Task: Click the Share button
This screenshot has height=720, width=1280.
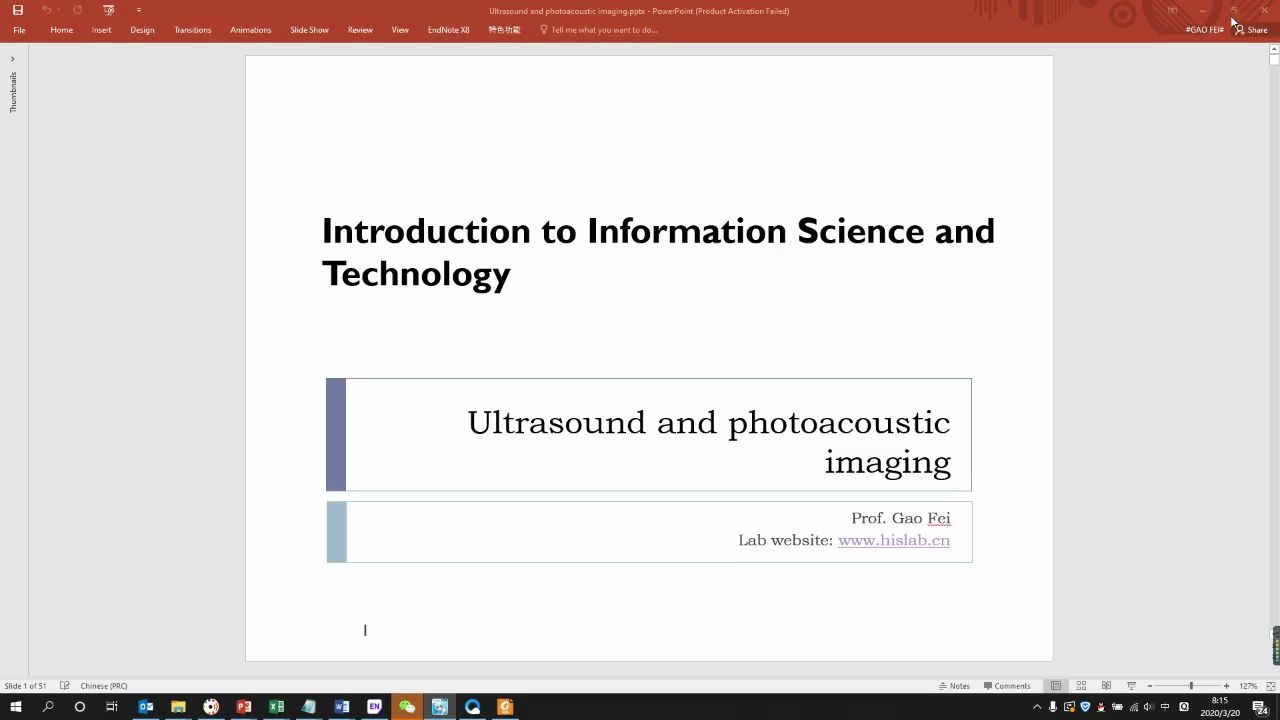Action: [x=1251, y=30]
